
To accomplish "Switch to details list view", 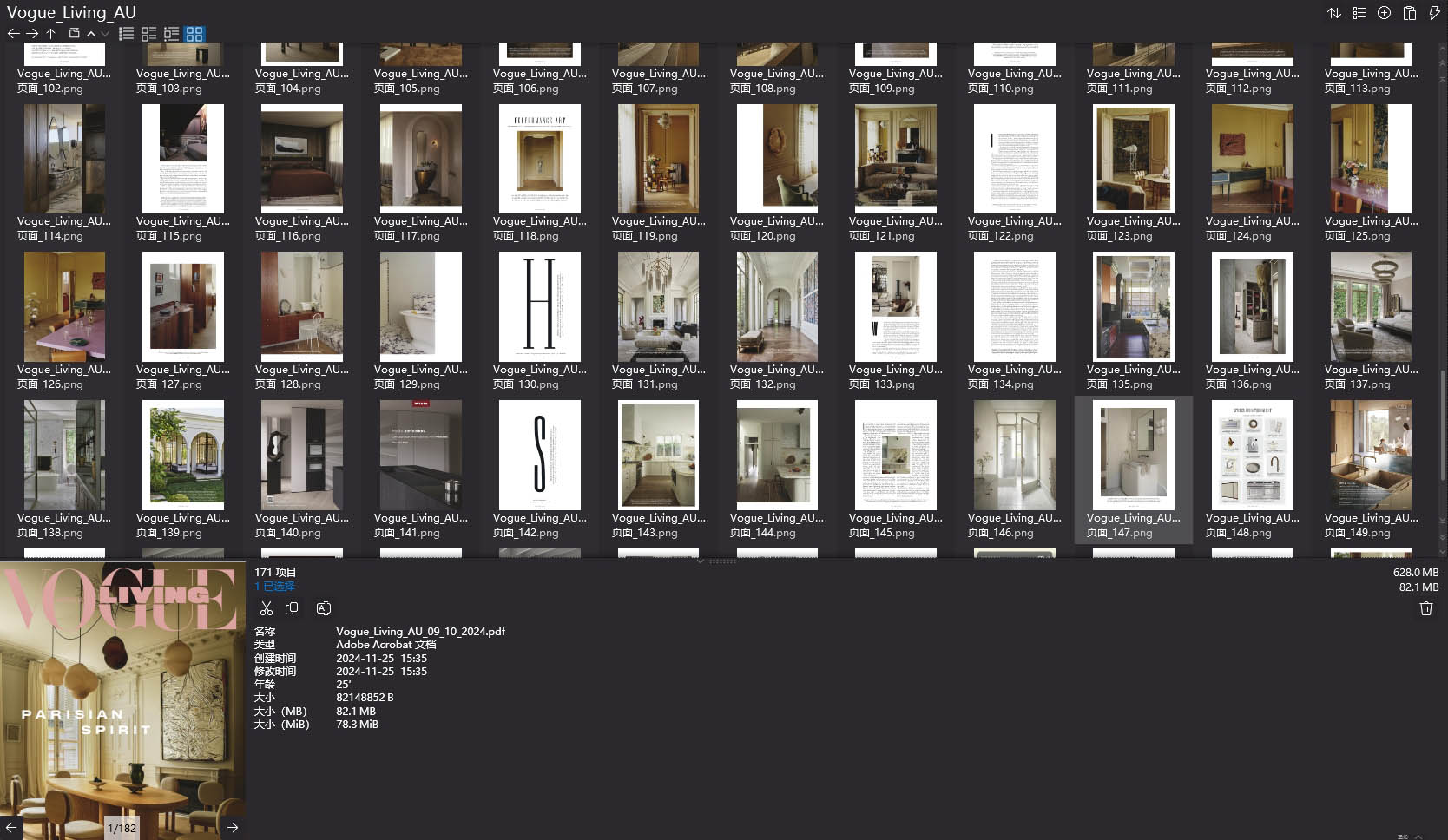I will tap(149, 34).
